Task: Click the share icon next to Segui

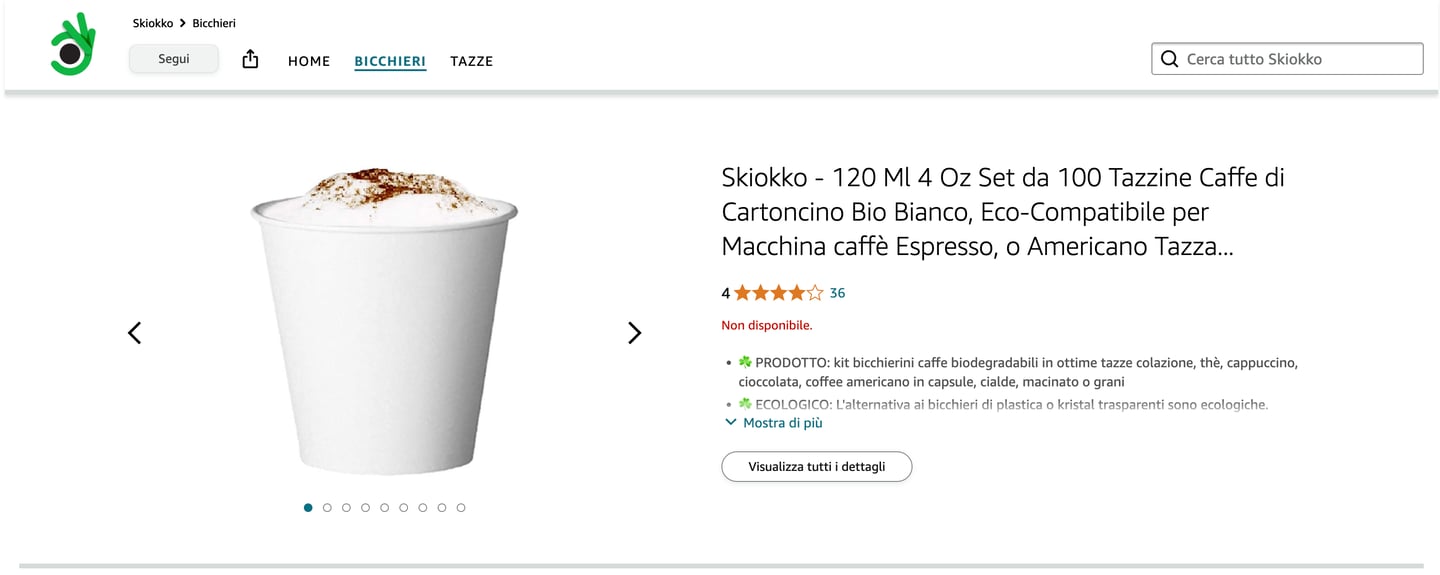Action: pos(250,60)
